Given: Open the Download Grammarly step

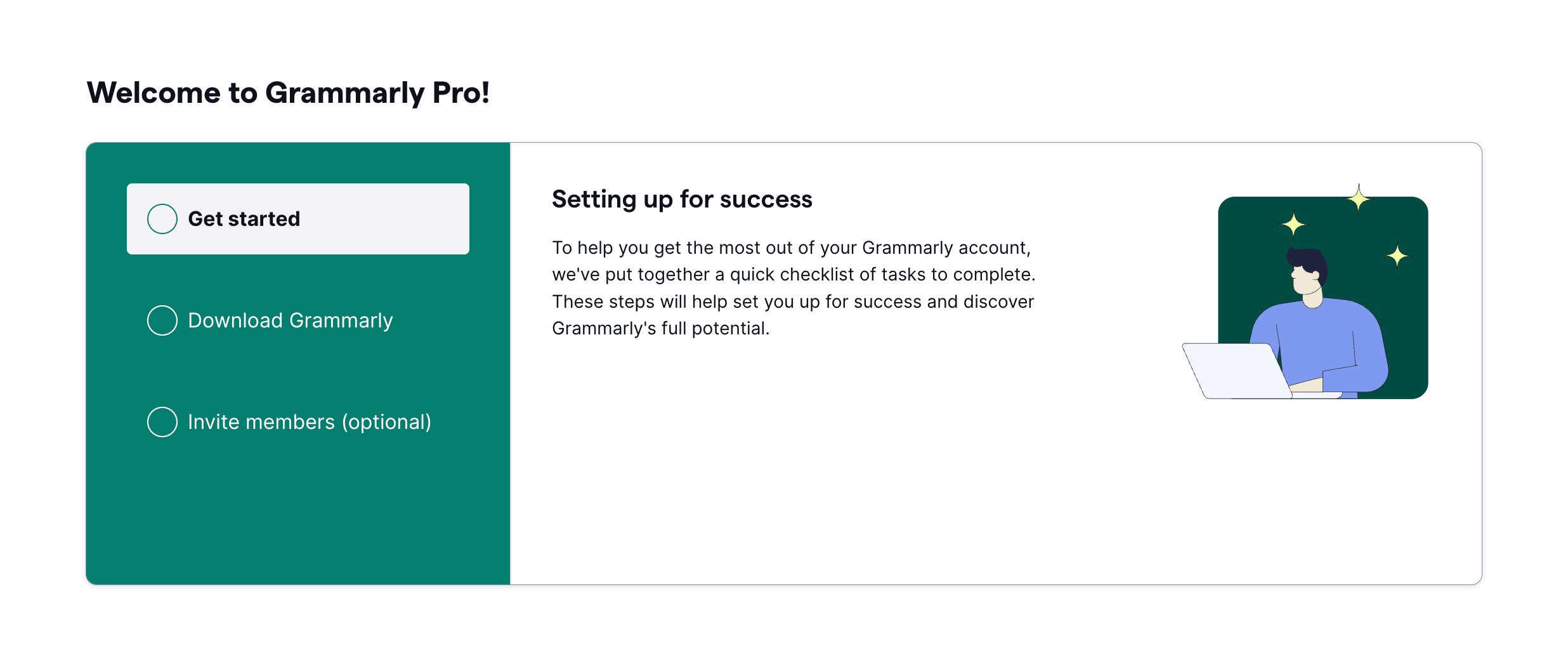Looking at the screenshot, I should (291, 320).
